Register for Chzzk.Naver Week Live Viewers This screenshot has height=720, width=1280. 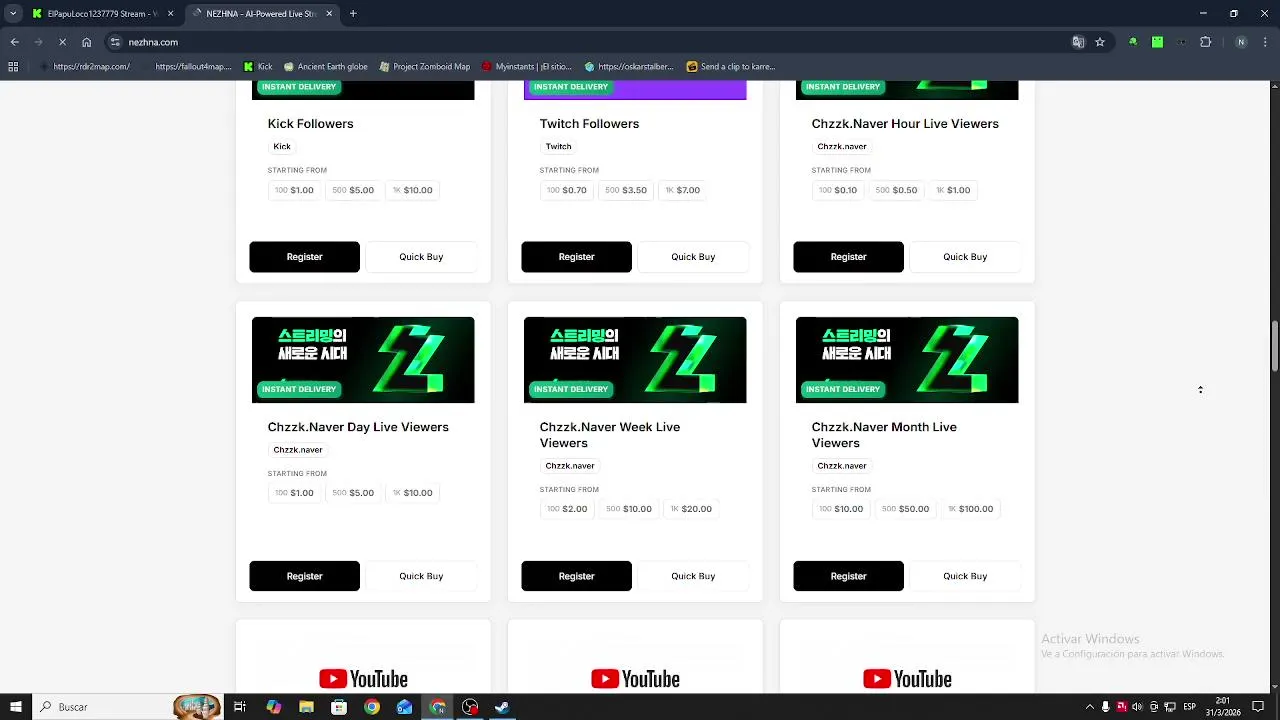(576, 576)
